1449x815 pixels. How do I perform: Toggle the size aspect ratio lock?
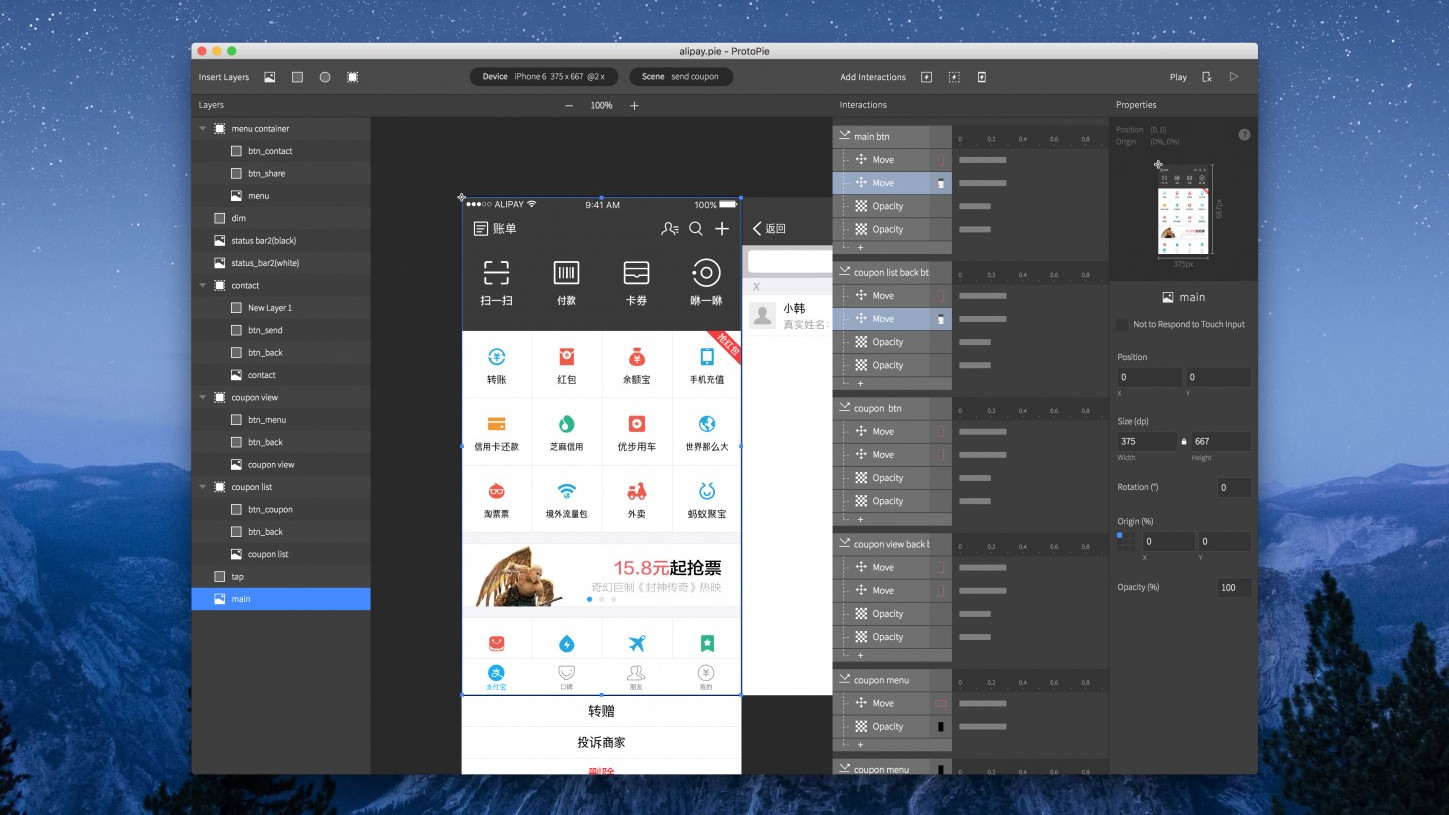click(x=1184, y=441)
